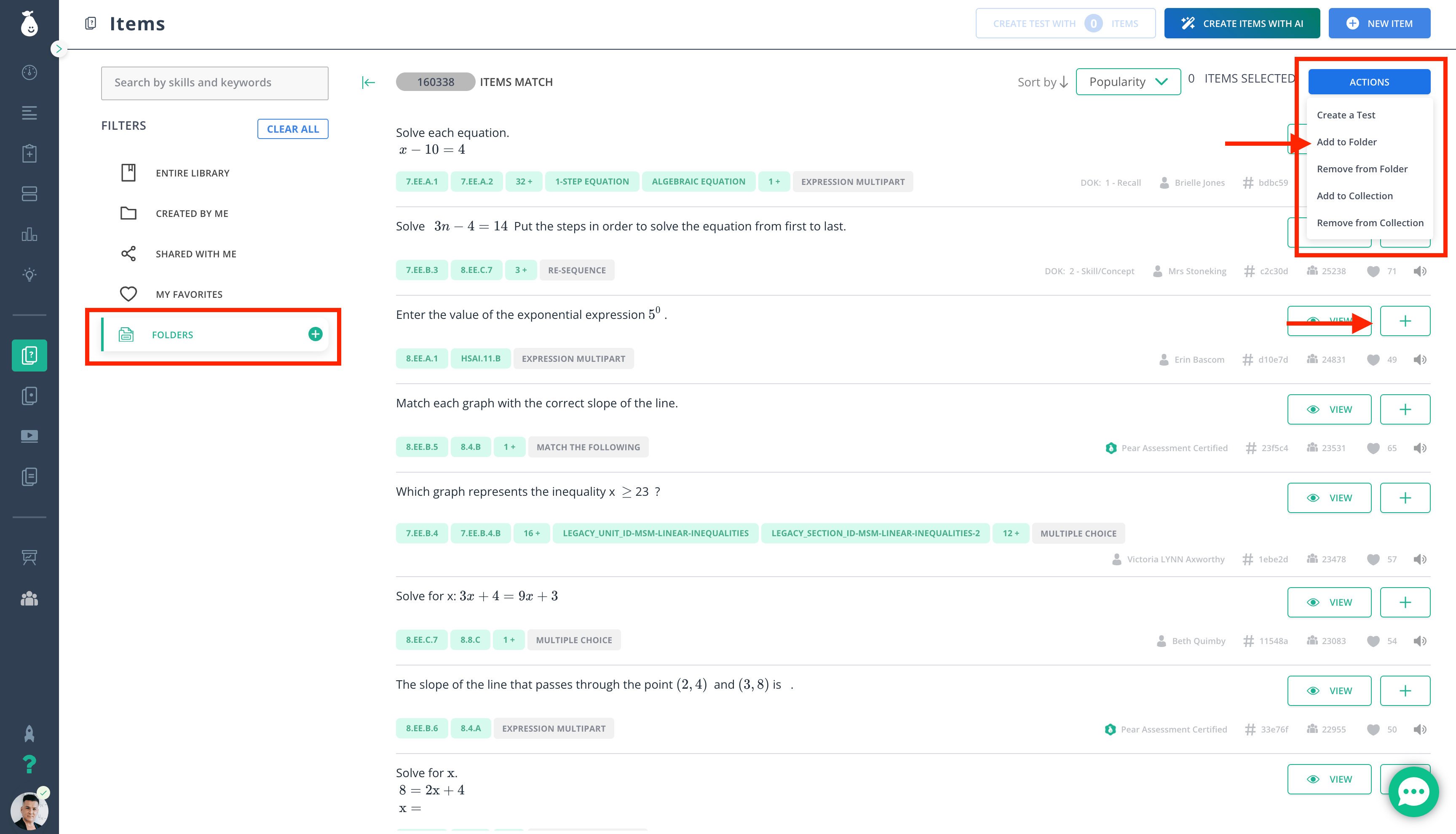View the graph slope matching item
The height and width of the screenshot is (834, 1456).
[1329, 409]
